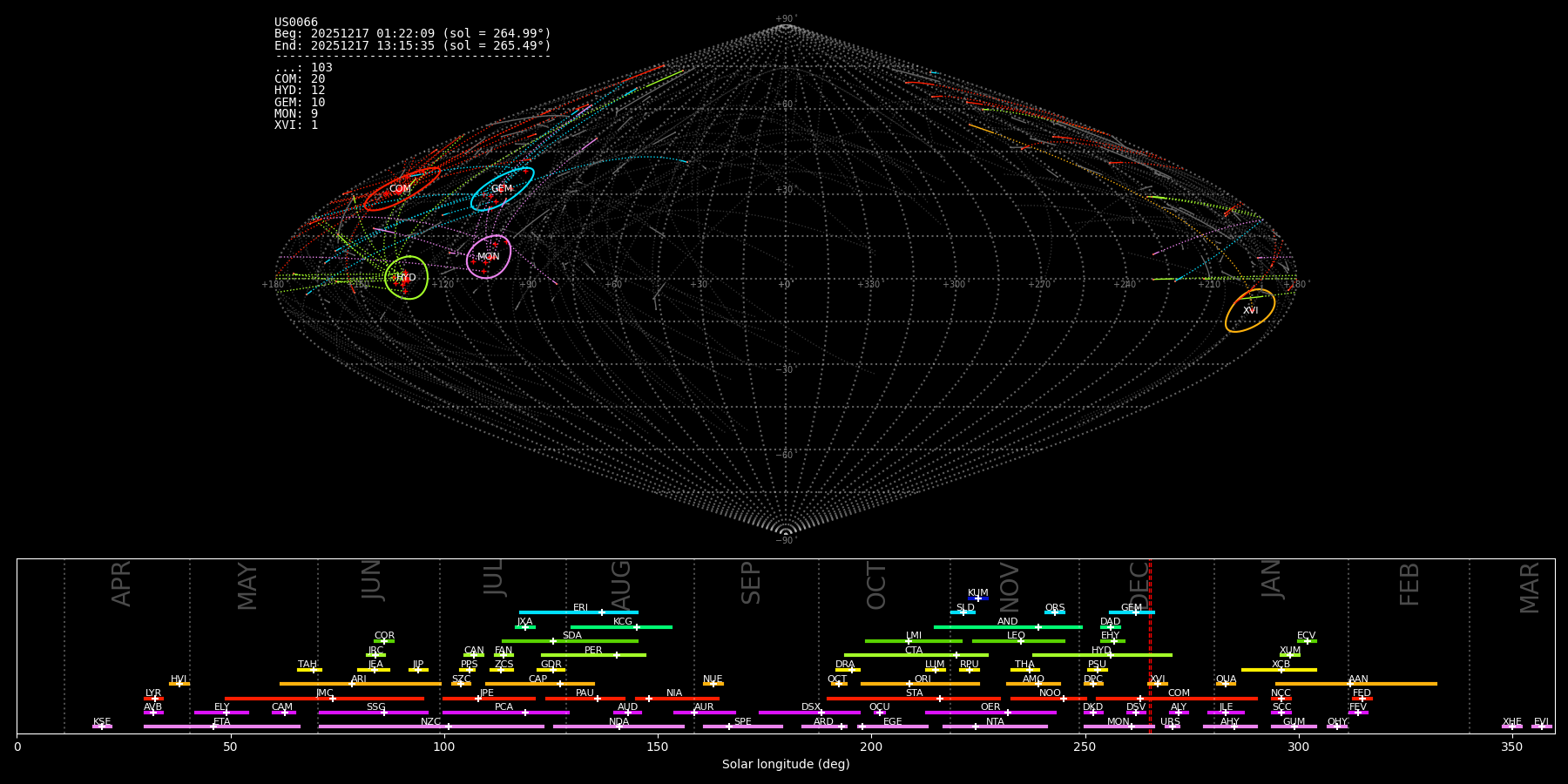Image resolution: width=1568 pixels, height=784 pixels.
Task: Click the XCB shower bar in timeline
Action: pos(1279,670)
